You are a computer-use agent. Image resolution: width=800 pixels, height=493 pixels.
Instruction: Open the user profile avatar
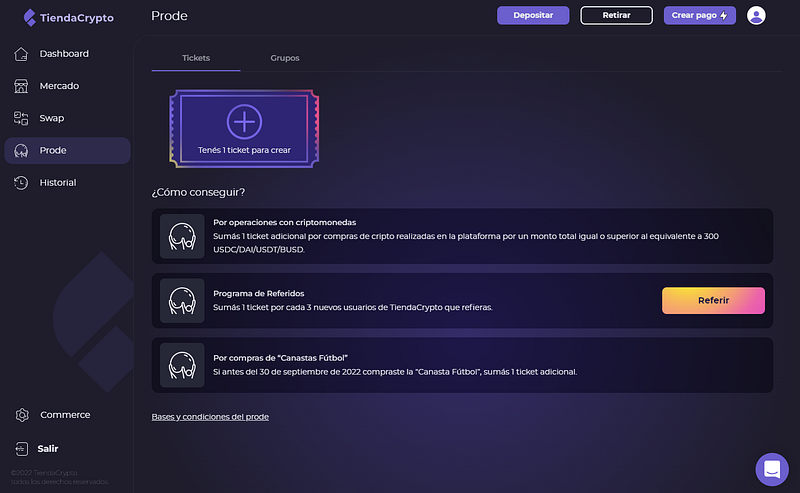pos(756,15)
